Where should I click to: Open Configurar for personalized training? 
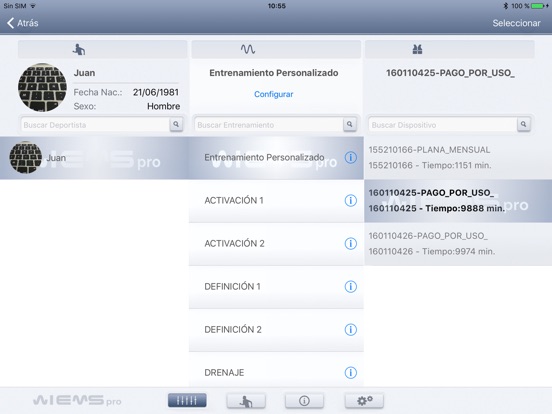click(x=274, y=94)
